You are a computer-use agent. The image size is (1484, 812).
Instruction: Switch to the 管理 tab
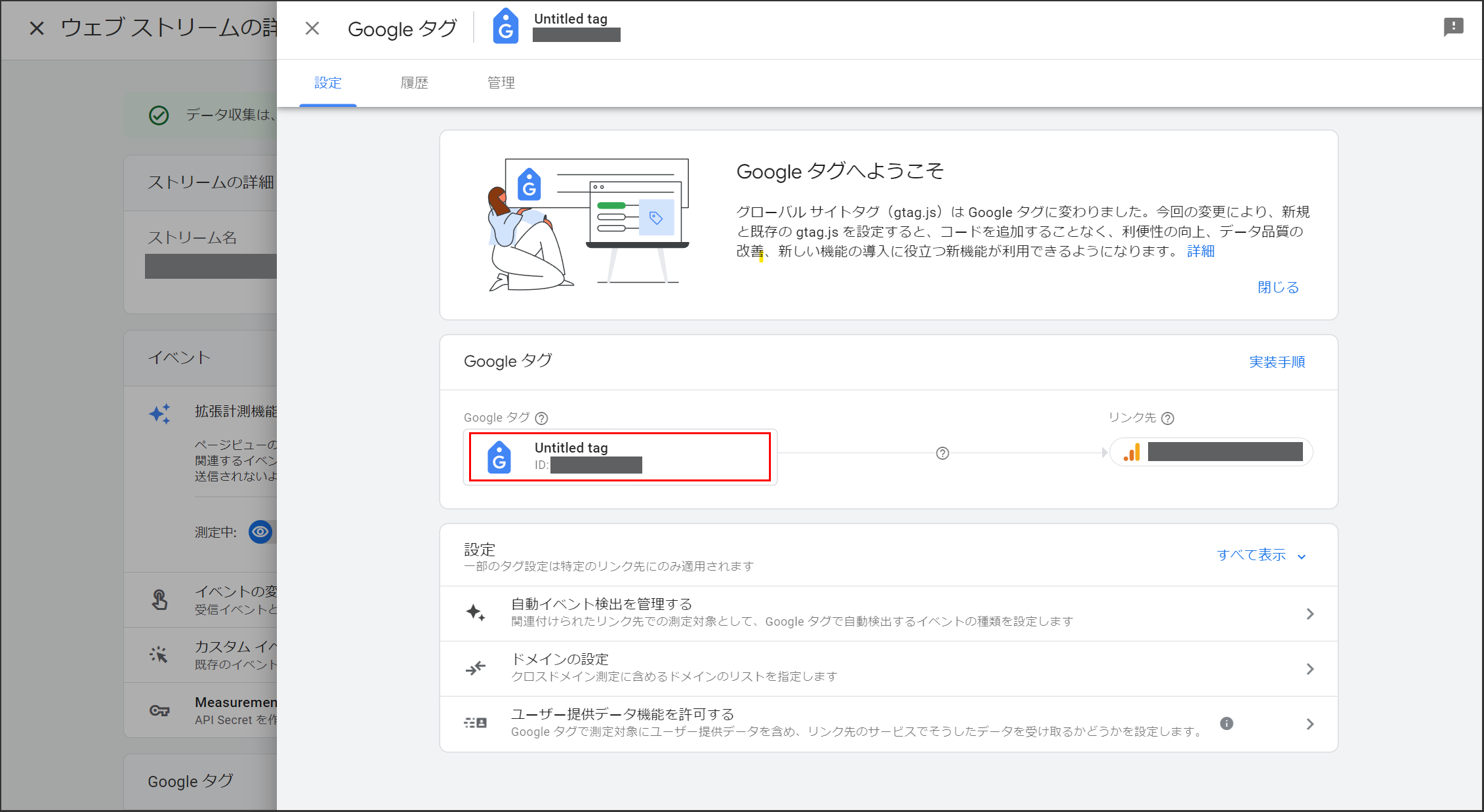(x=501, y=83)
